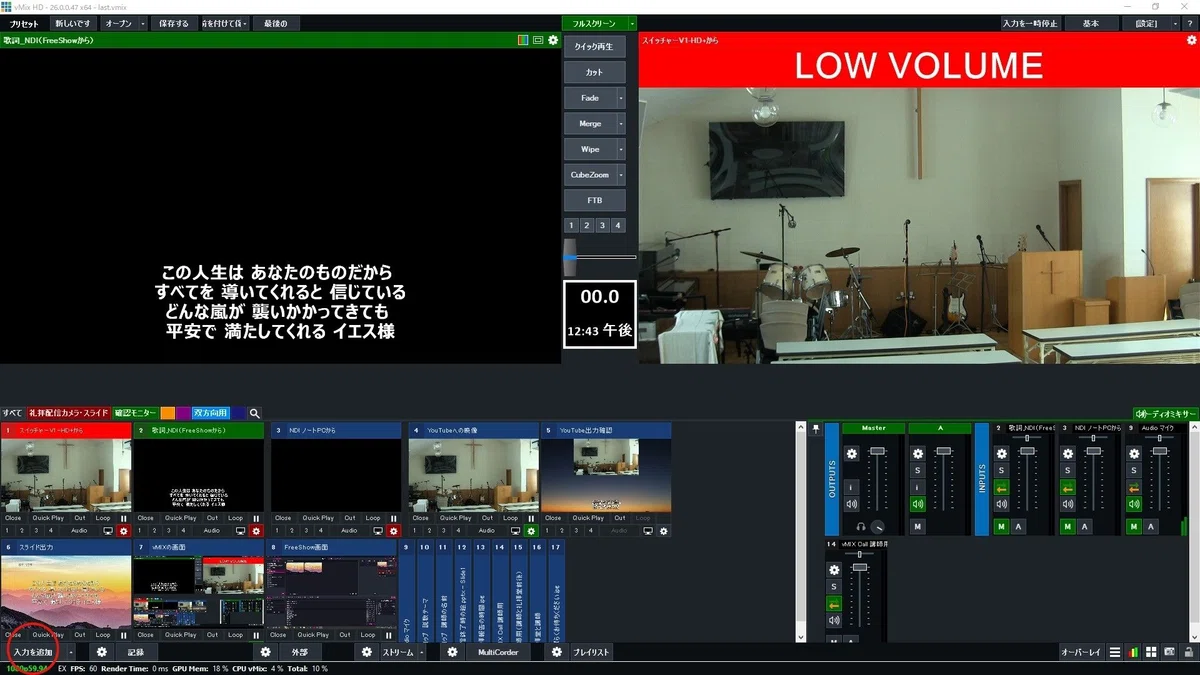
Task: Click the audio mixer pin icon
Action: [x=816, y=429]
